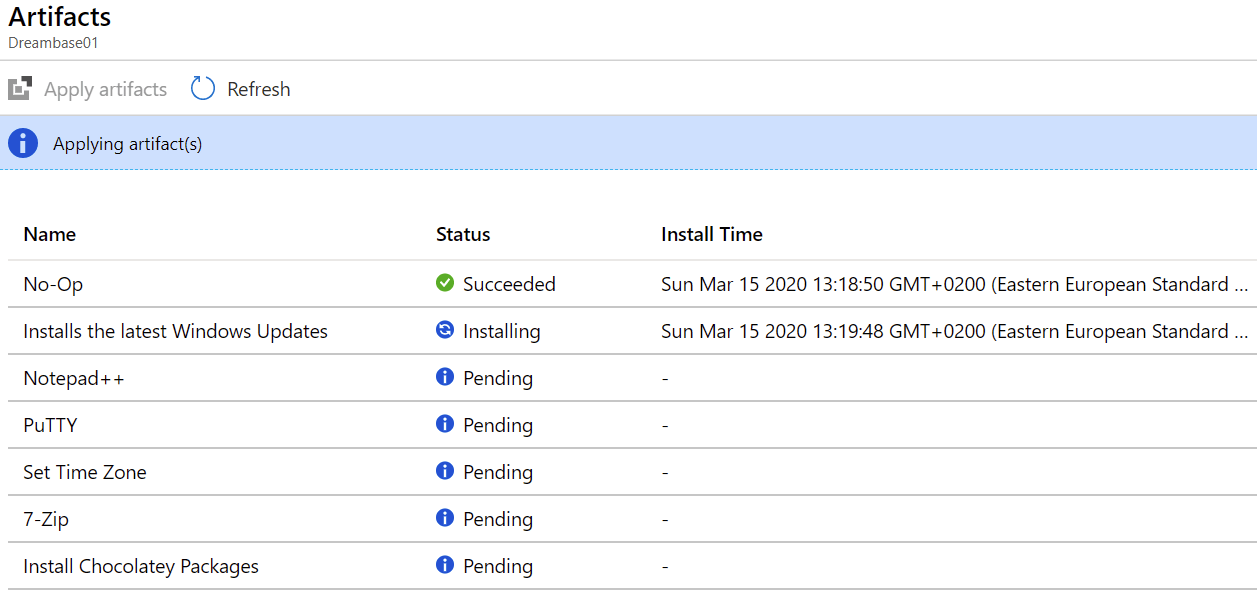
Task: Click the Refresh circular arrow icon
Action: [203, 89]
